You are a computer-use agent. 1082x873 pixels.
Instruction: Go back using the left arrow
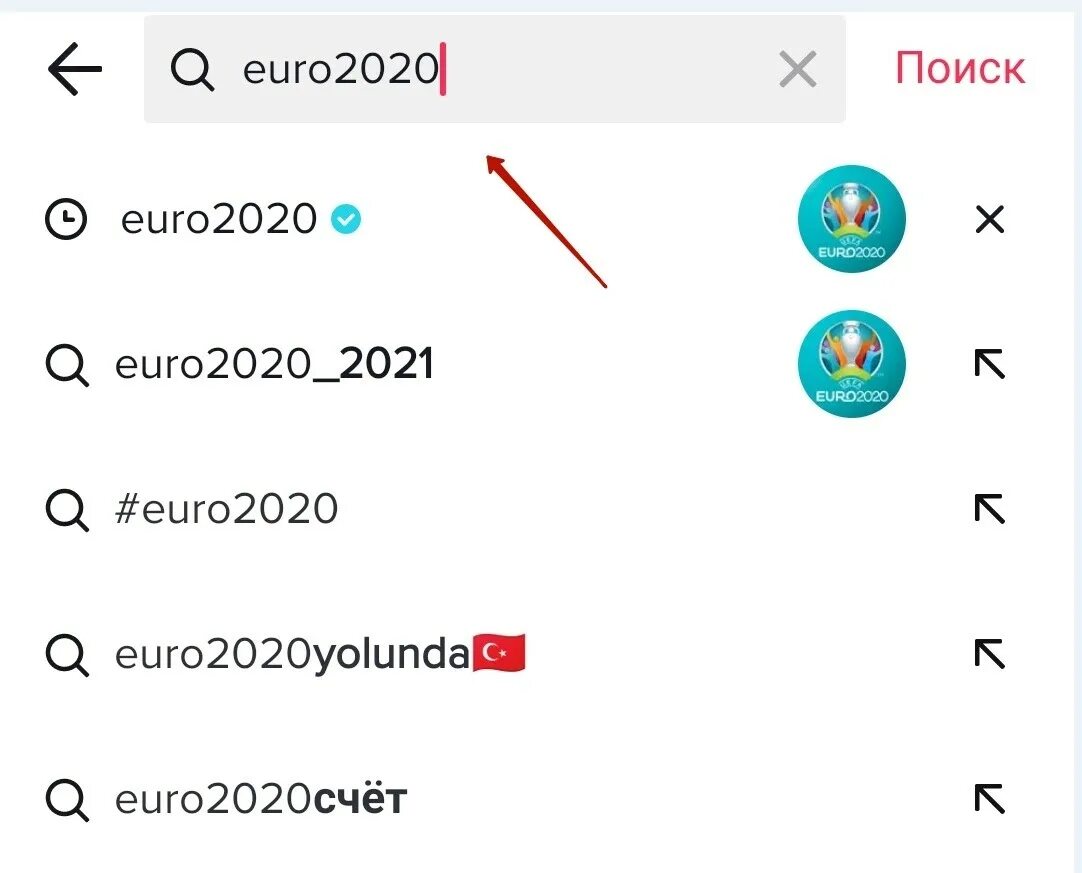point(75,68)
